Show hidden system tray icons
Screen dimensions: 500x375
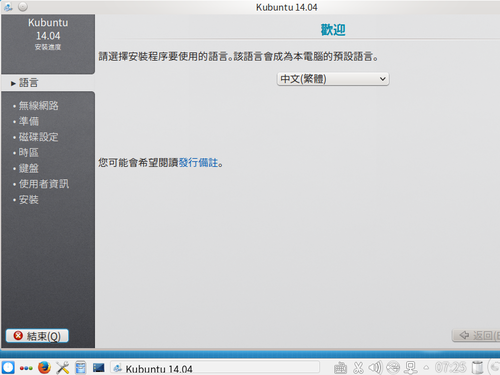[426, 368]
